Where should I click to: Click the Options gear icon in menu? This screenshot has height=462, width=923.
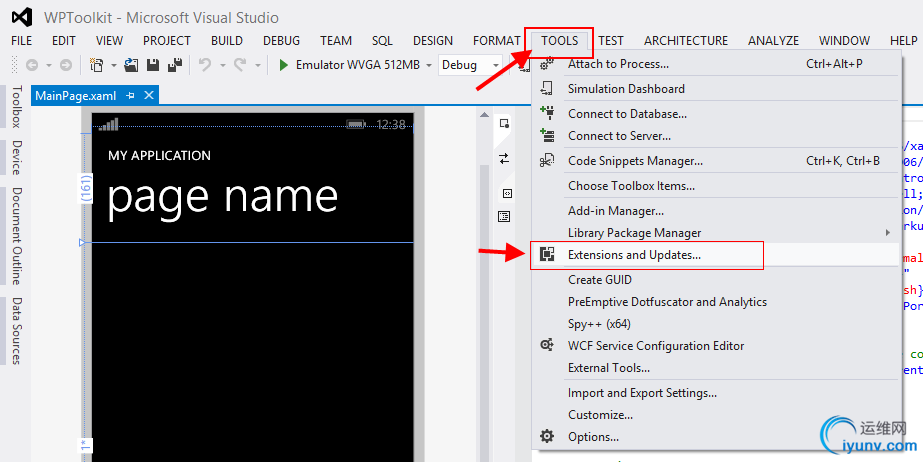(x=547, y=437)
